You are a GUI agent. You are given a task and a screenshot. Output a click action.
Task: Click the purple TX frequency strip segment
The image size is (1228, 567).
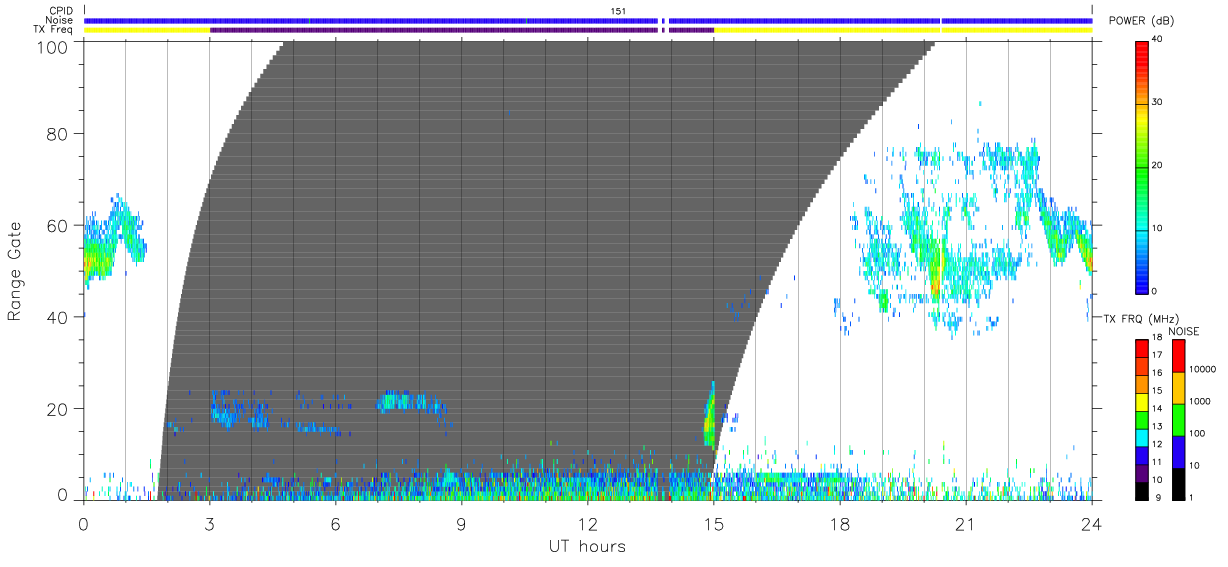(433, 30)
